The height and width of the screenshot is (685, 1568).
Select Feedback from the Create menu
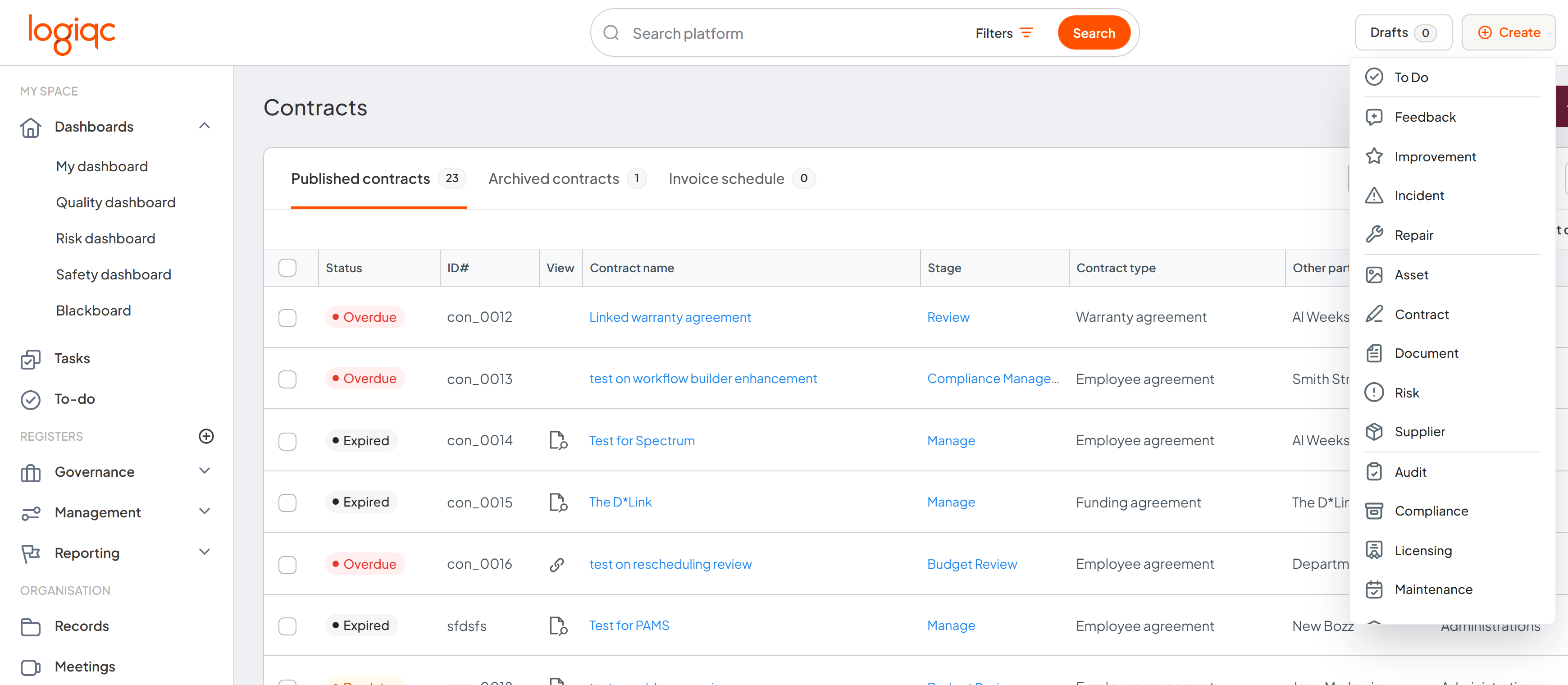click(x=1452, y=117)
